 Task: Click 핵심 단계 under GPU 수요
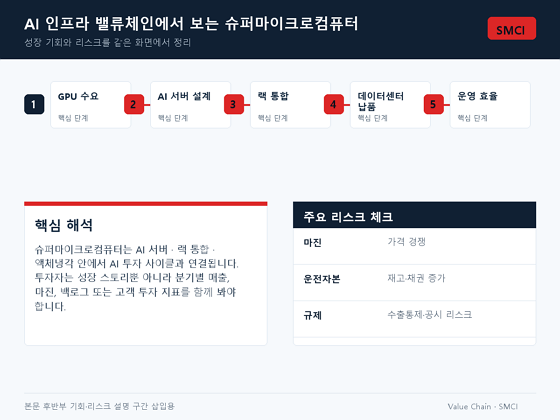coord(73,118)
